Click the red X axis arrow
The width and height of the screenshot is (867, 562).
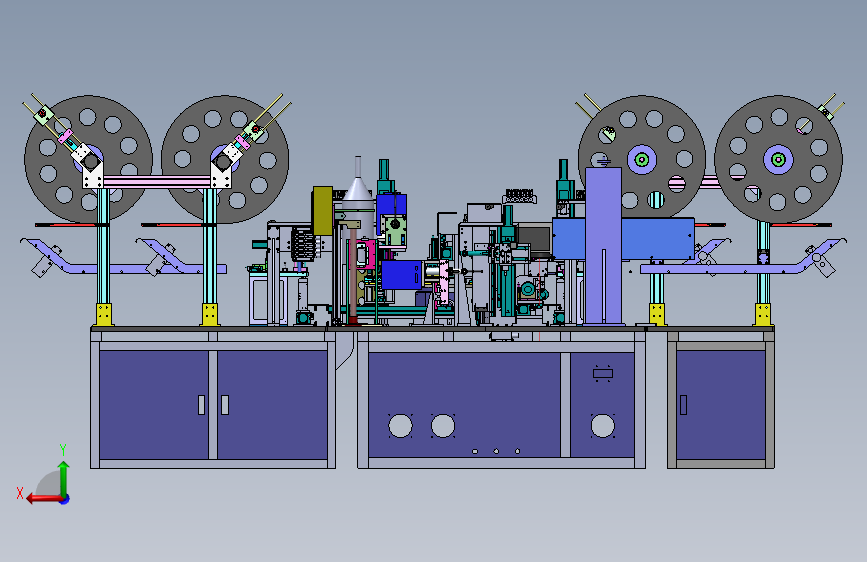point(44,499)
